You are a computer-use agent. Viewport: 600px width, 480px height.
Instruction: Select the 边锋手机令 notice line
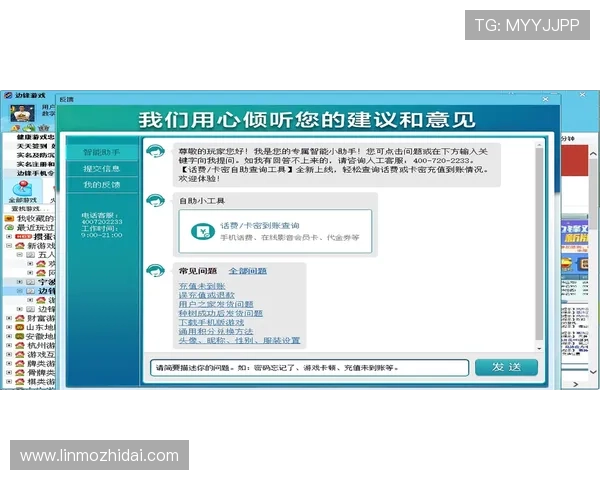[x=36, y=173]
